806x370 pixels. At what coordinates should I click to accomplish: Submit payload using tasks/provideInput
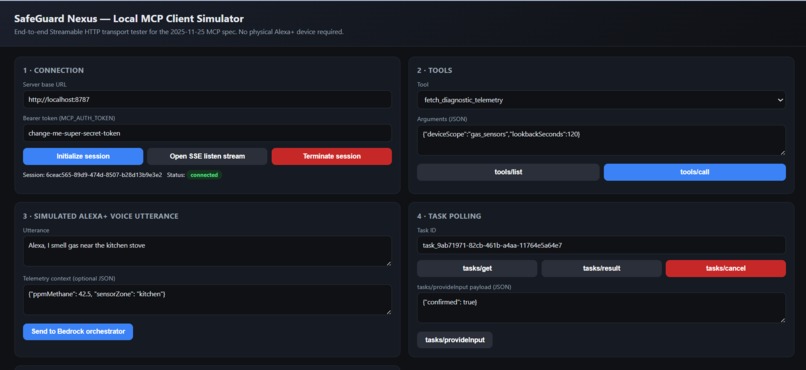pyautogui.click(x=454, y=340)
